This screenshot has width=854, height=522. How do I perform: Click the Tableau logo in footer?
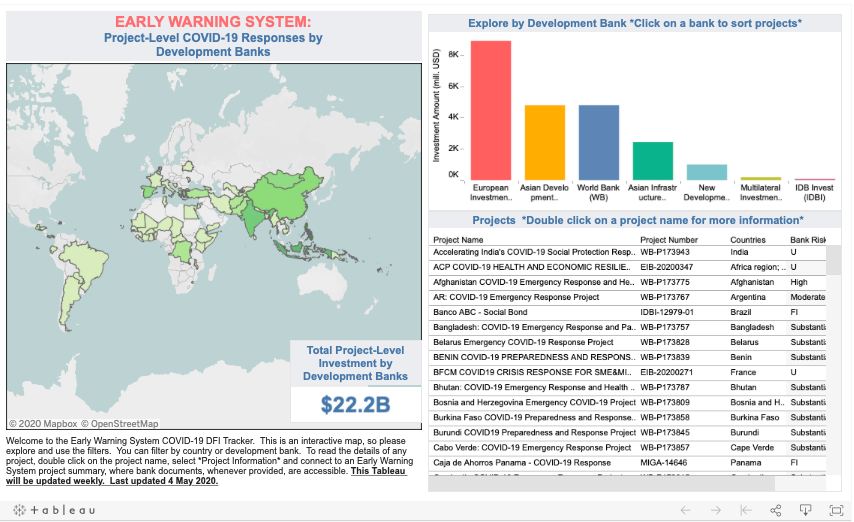tap(54, 510)
